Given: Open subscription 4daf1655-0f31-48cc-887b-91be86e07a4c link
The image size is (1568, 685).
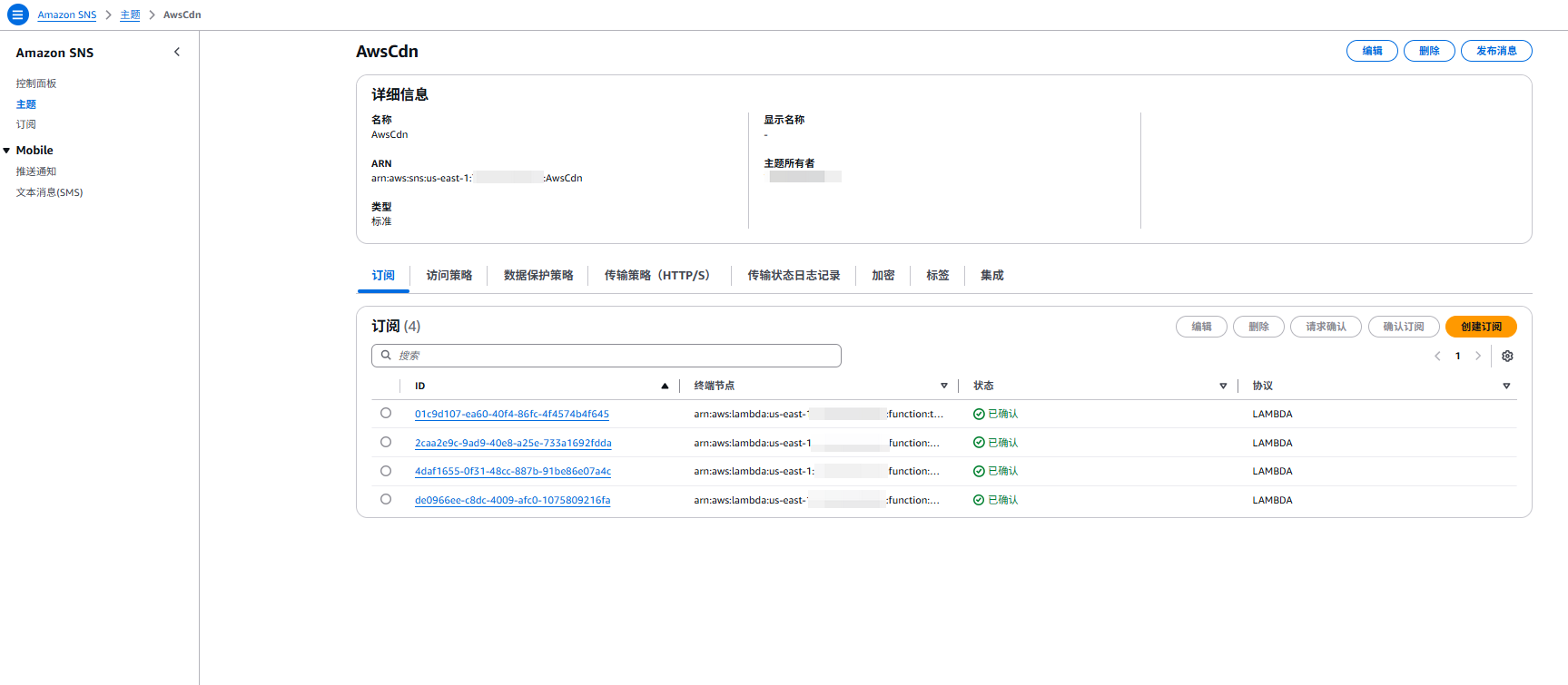Looking at the screenshot, I should point(513,472).
